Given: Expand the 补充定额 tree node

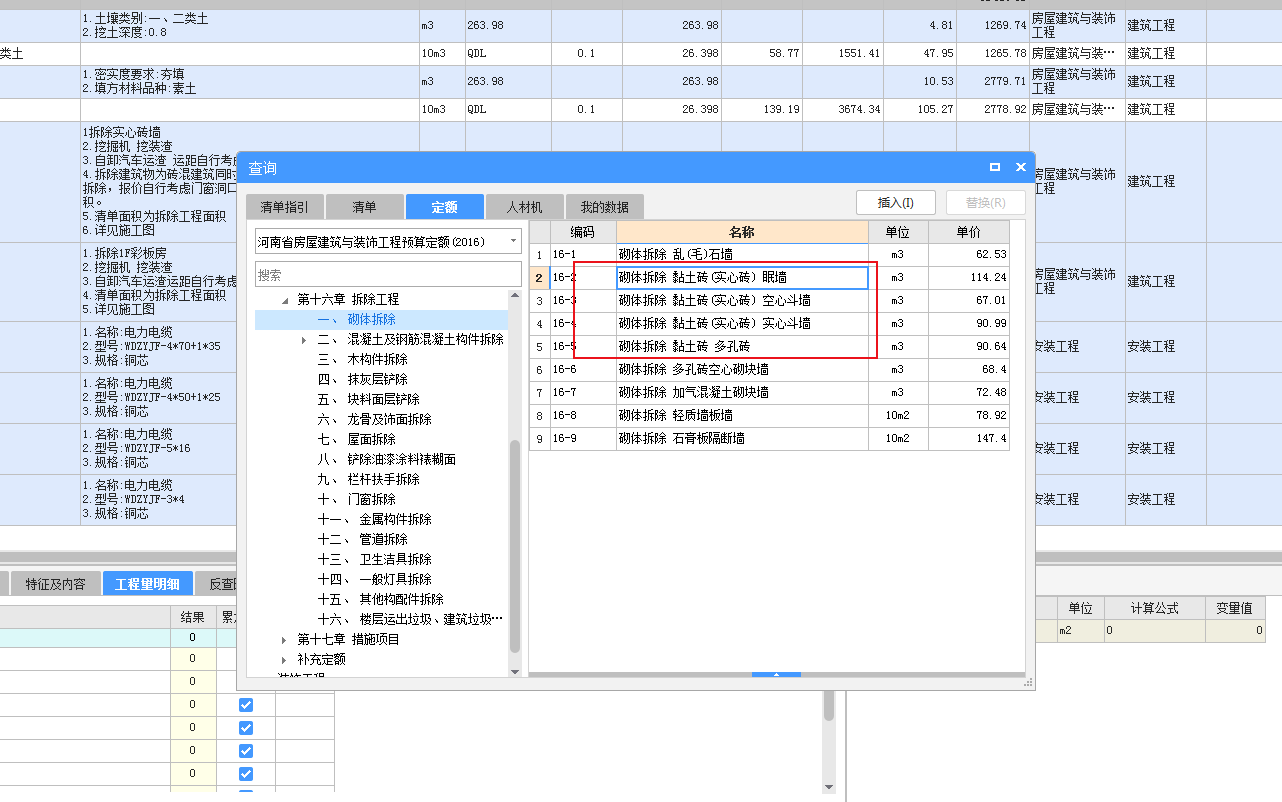Looking at the screenshot, I should coord(285,659).
